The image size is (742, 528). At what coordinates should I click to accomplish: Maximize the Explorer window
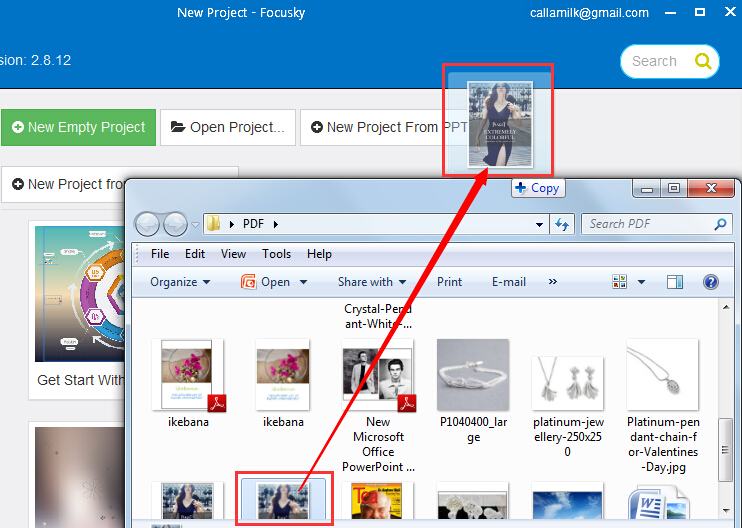pyautogui.click(x=674, y=188)
